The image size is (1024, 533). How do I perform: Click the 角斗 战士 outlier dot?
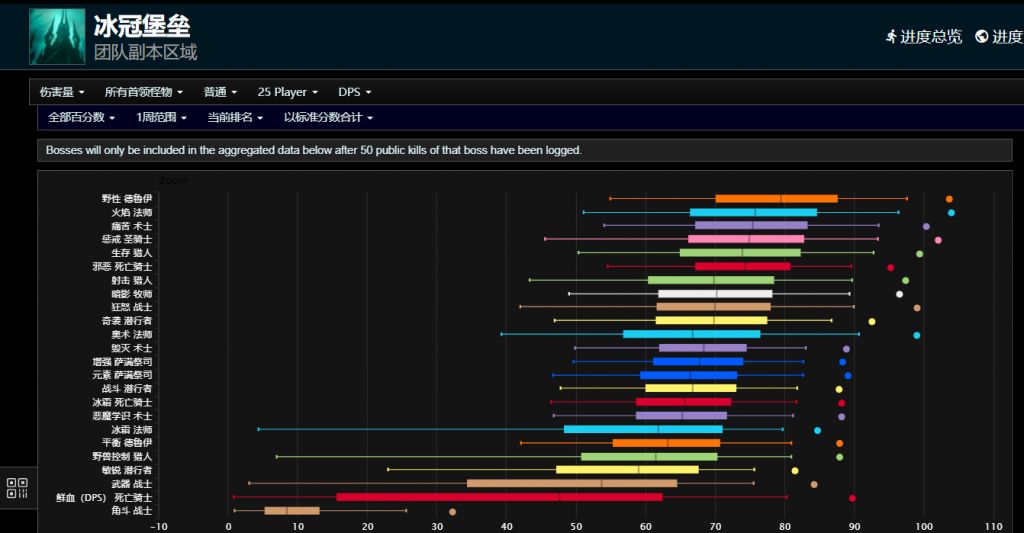coord(452,511)
